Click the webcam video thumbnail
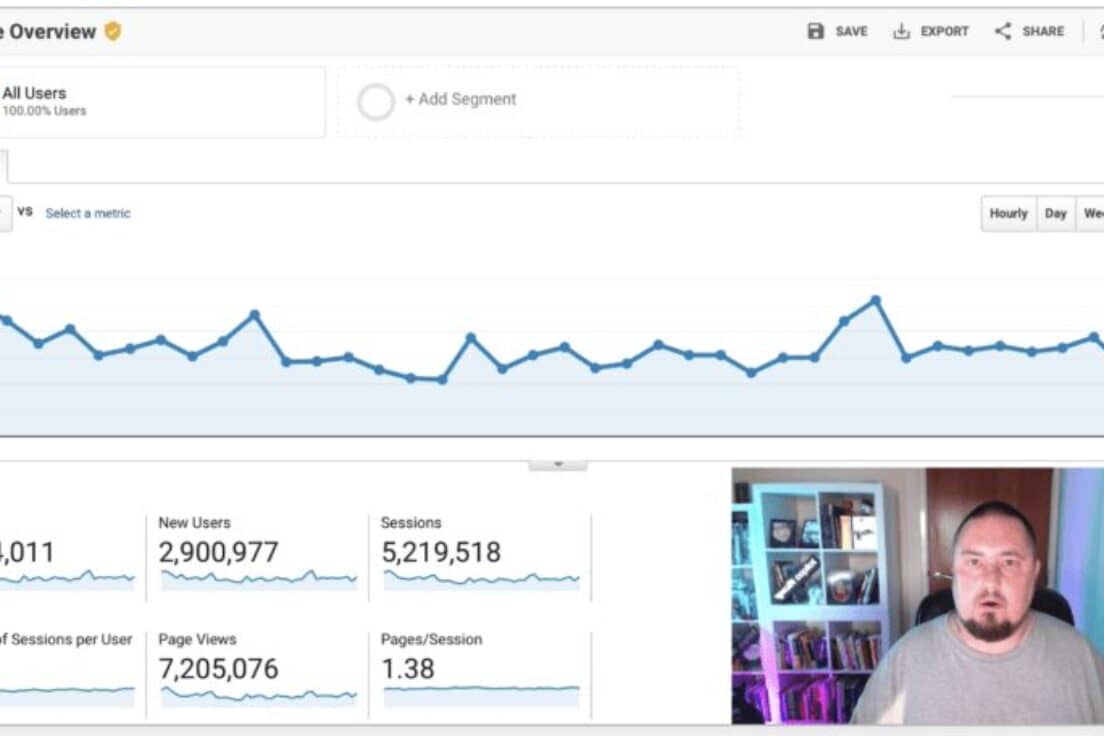The width and height of the screenshot is (1104, 736). (915, 598)
